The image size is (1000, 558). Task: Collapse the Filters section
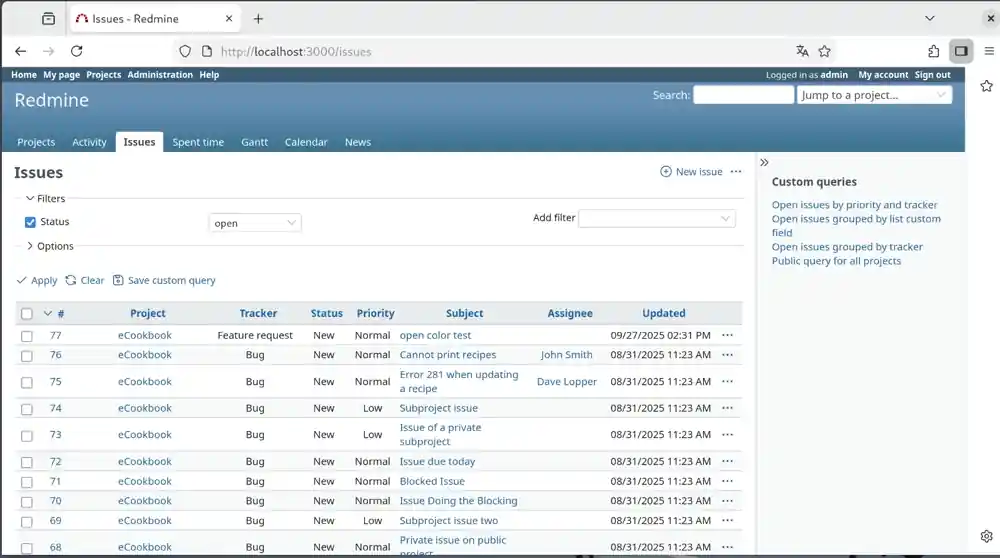[45, 198]
